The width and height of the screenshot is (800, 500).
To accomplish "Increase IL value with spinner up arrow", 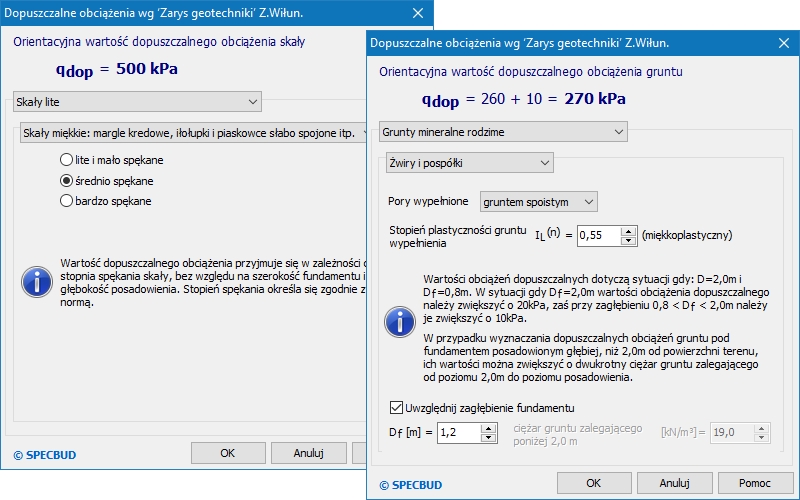I will 628,231.
